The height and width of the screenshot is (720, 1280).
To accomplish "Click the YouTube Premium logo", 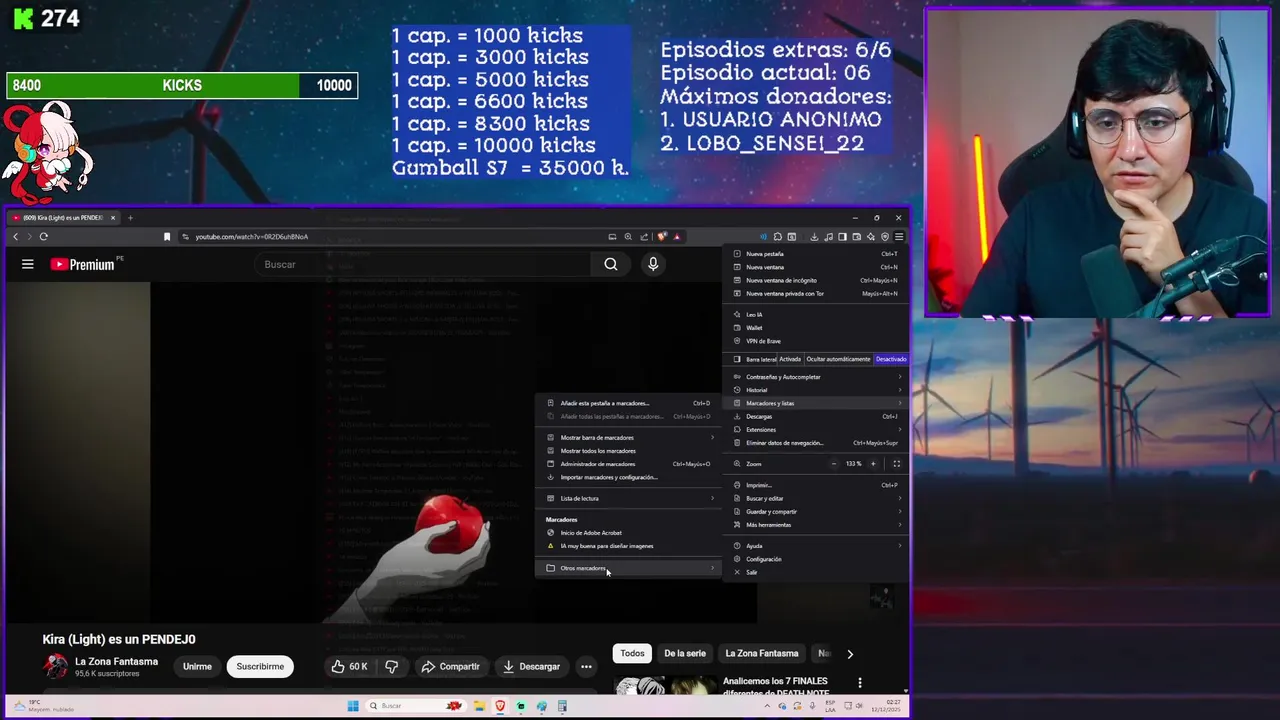I will pos(83,264).
